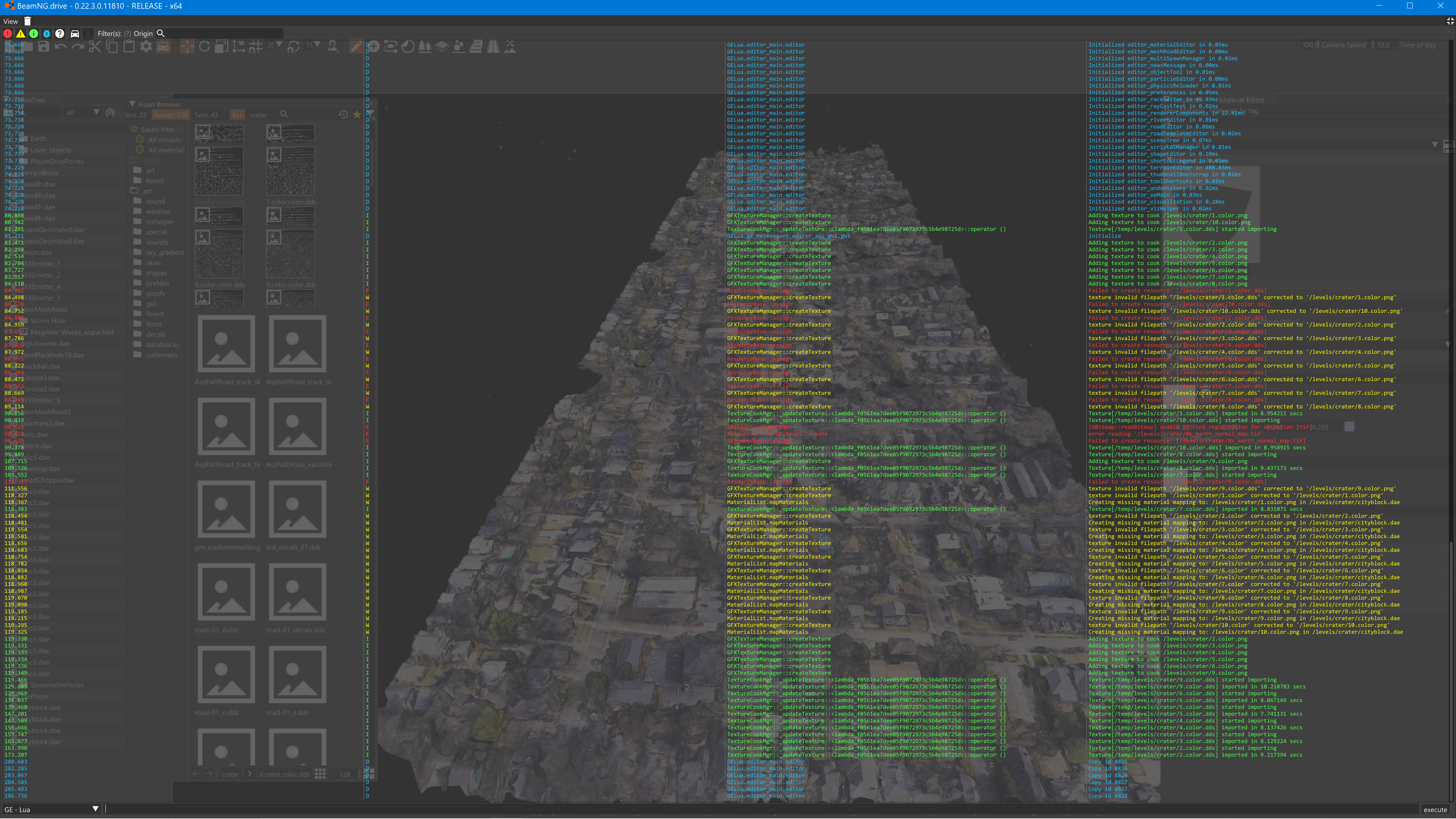This screenshot has height=819, width=1456.
Task: Open Asset Browser search history icon
Action: point(343,115)
